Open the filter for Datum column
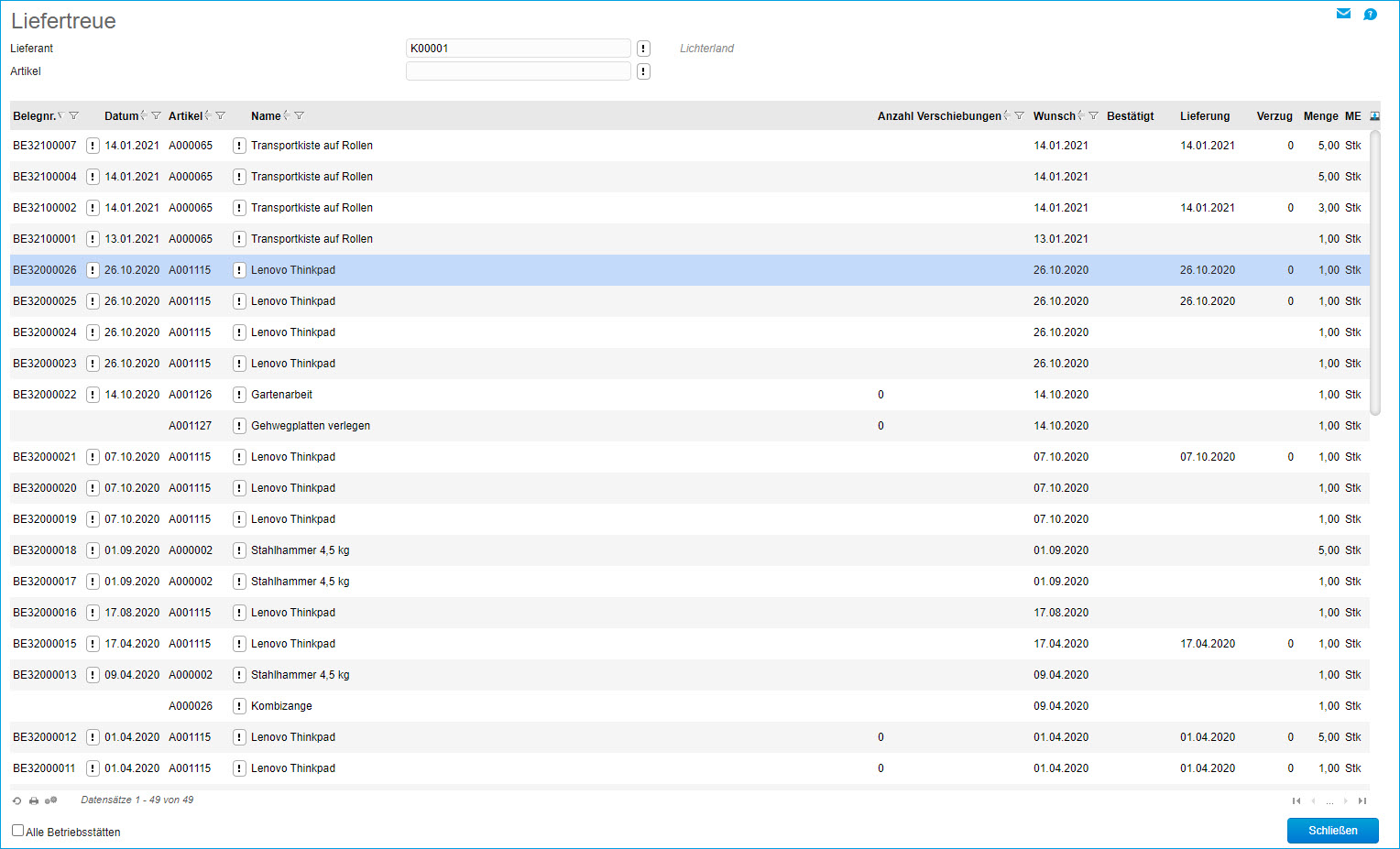Image resolution: width=1400 pixels, height=849 pixels. point(156,116)
